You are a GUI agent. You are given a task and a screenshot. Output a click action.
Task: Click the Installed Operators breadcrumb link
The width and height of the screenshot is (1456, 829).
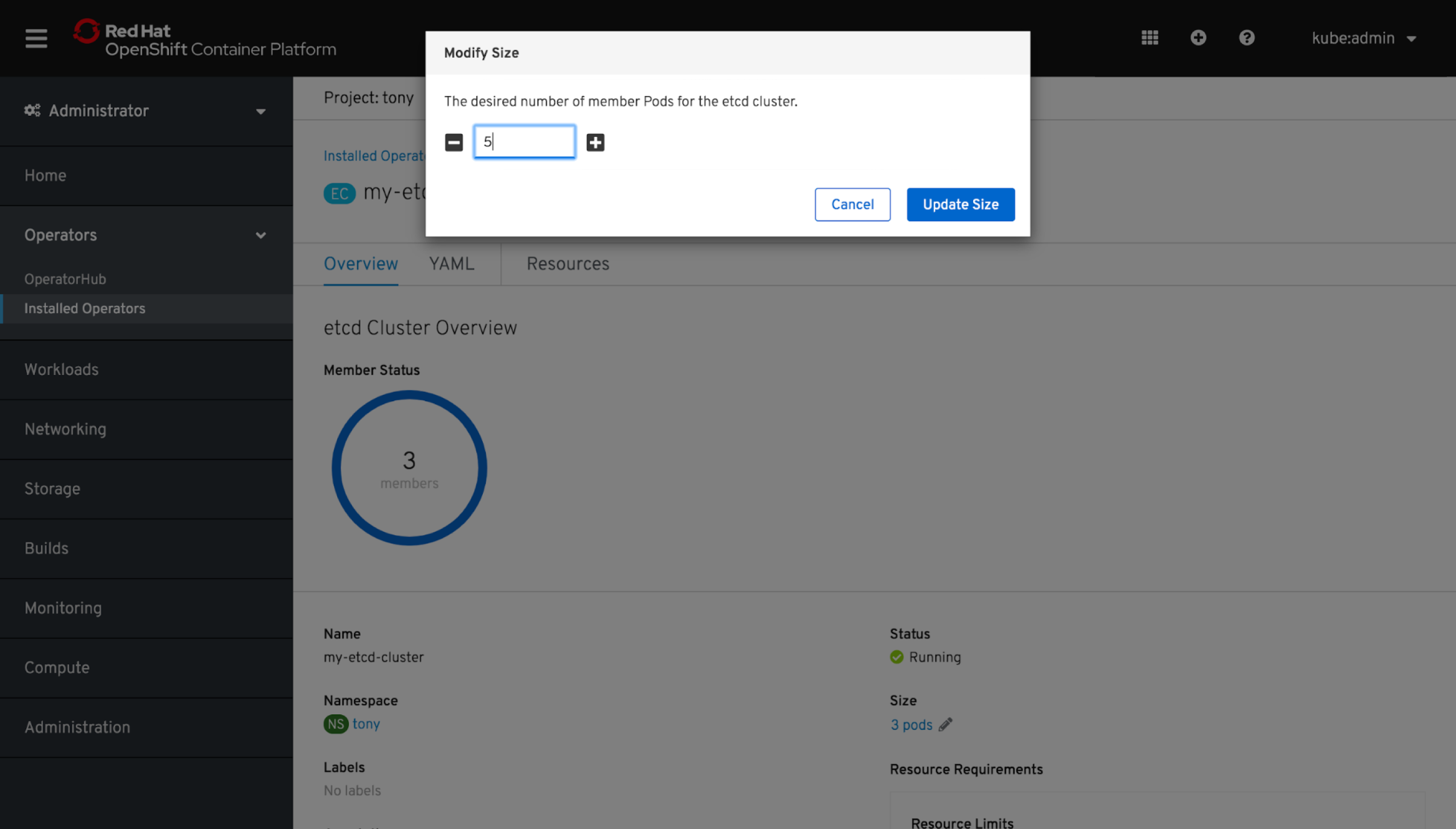click(374, 156)
